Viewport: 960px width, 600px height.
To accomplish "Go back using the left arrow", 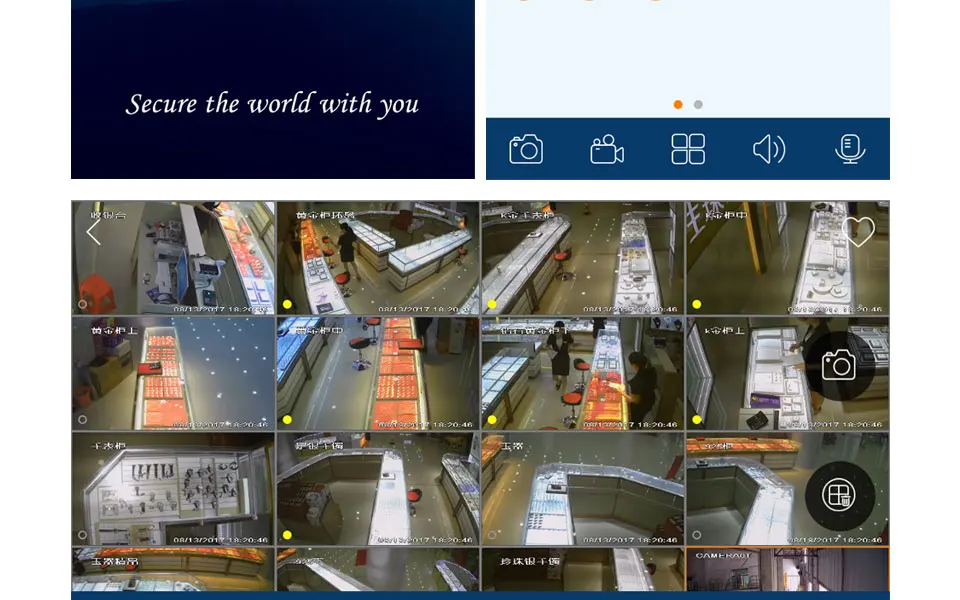I will click(93, 232).
